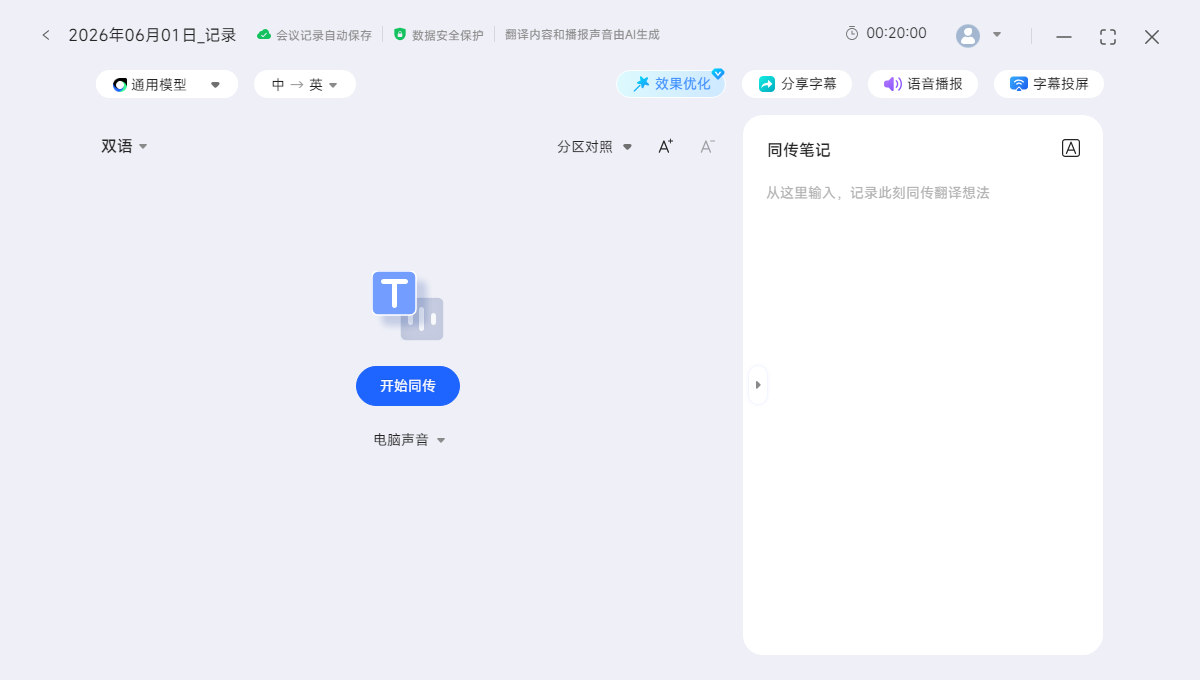Screen dimensions: 1200x680
Task: Click the 会议记录自动保存 status text
Action: point(324,35)
